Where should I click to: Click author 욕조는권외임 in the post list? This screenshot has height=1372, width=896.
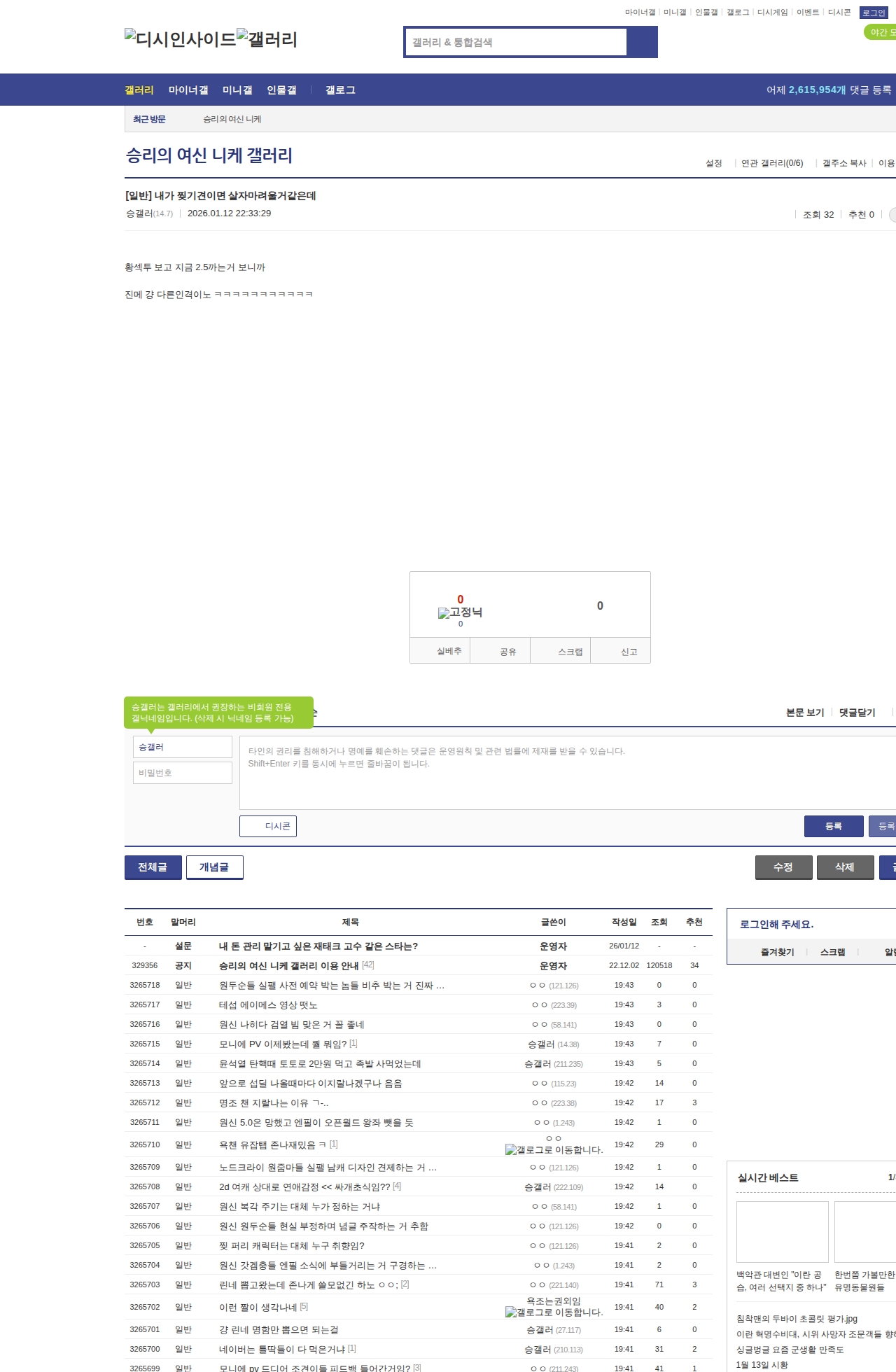[554, 1301]
